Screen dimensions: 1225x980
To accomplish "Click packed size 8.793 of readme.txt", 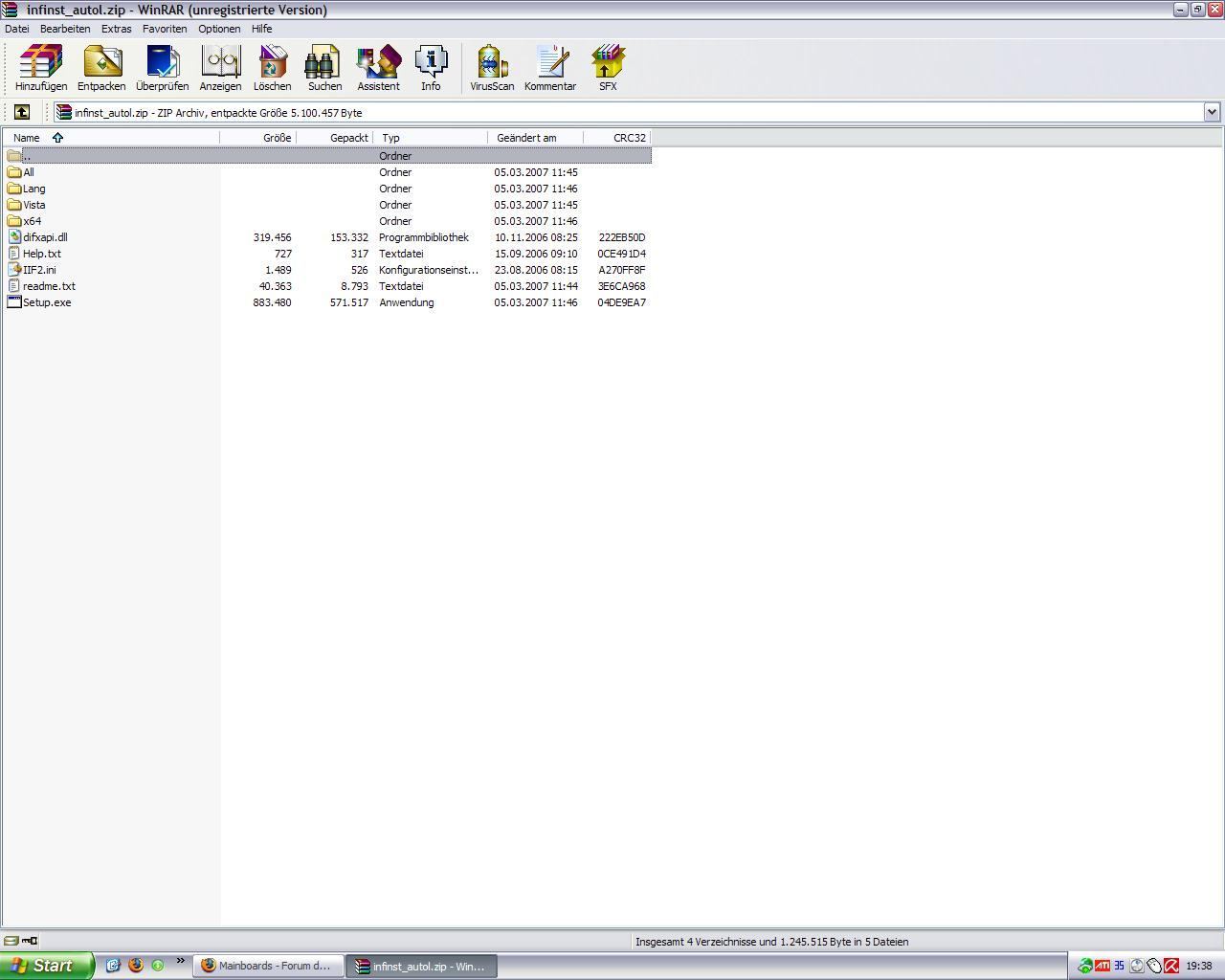I will pyautogui.click(x=354, y=286).
